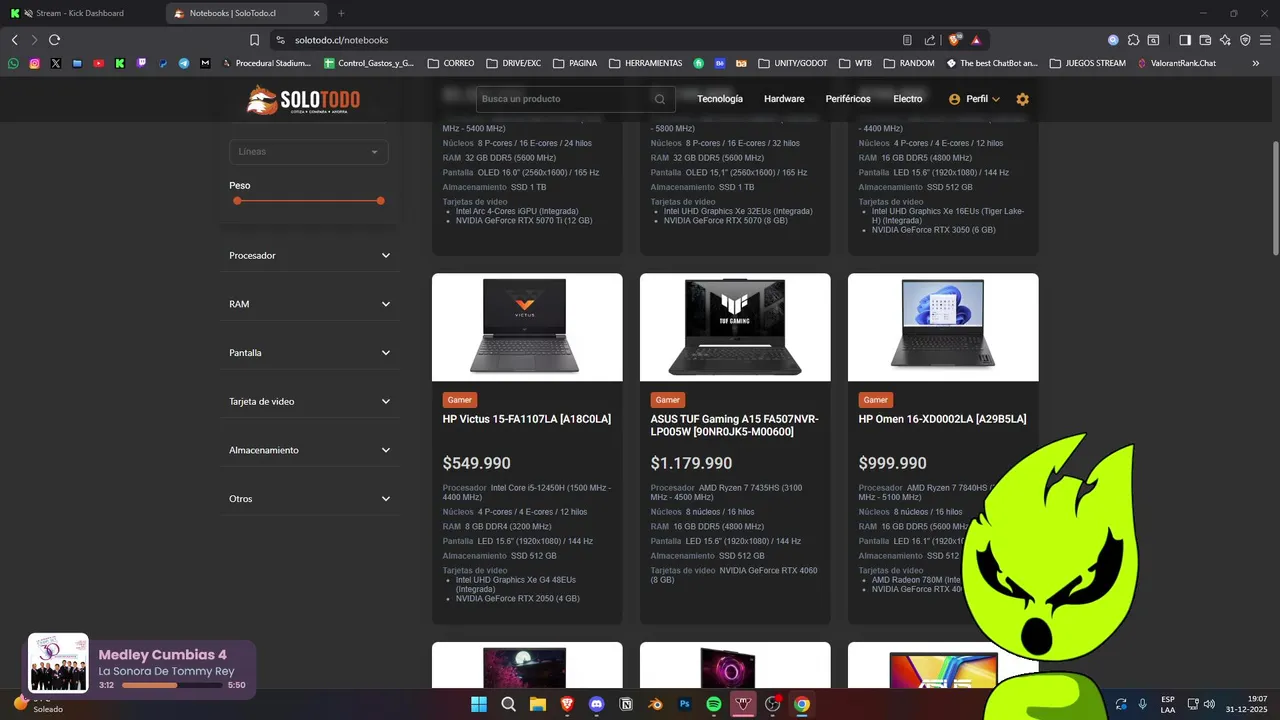1280x720 pixels.
Task: Open a new browser tab
Action: click(x=341, y=13)
